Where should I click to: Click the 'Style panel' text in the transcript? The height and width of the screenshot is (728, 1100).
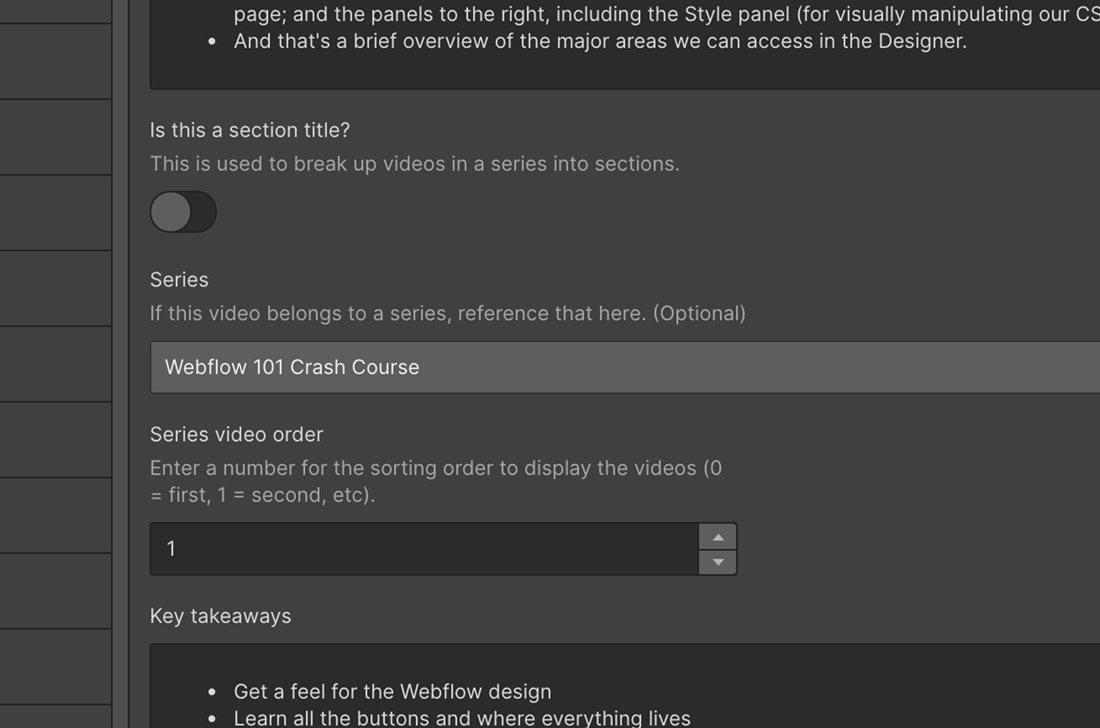click(738, 14)
